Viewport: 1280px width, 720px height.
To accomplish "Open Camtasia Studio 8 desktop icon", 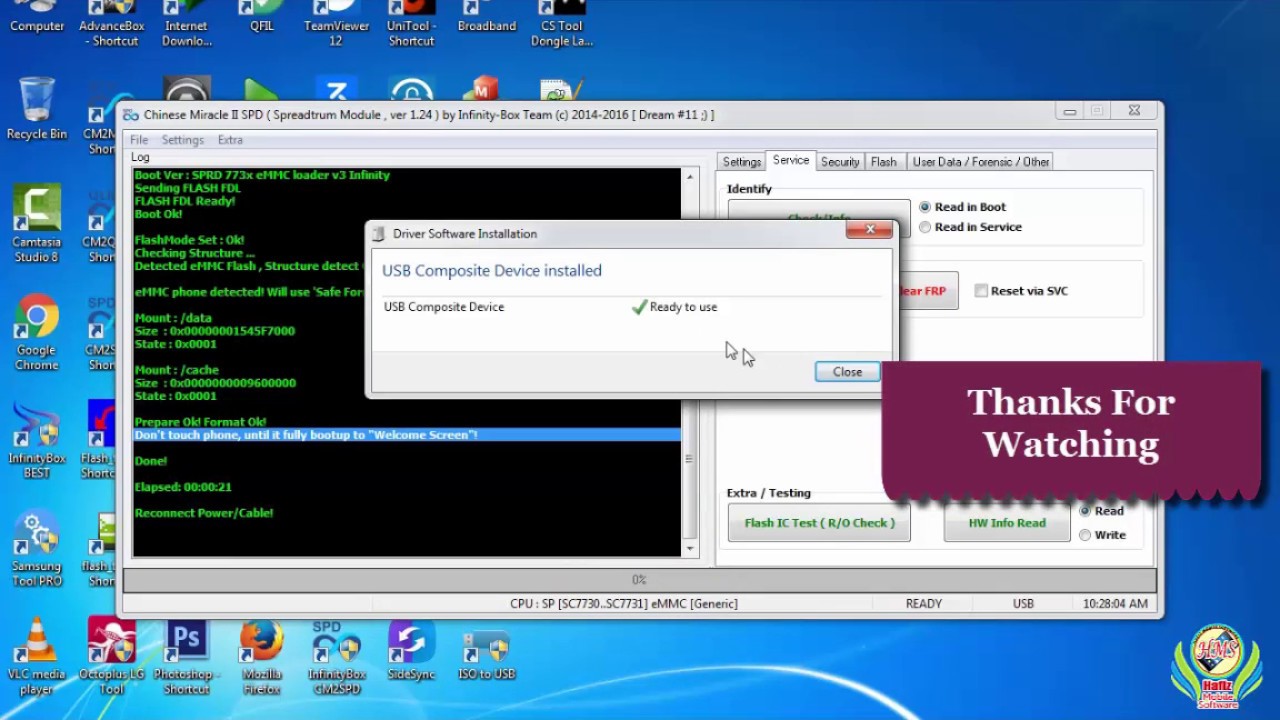I will (37, 223).
